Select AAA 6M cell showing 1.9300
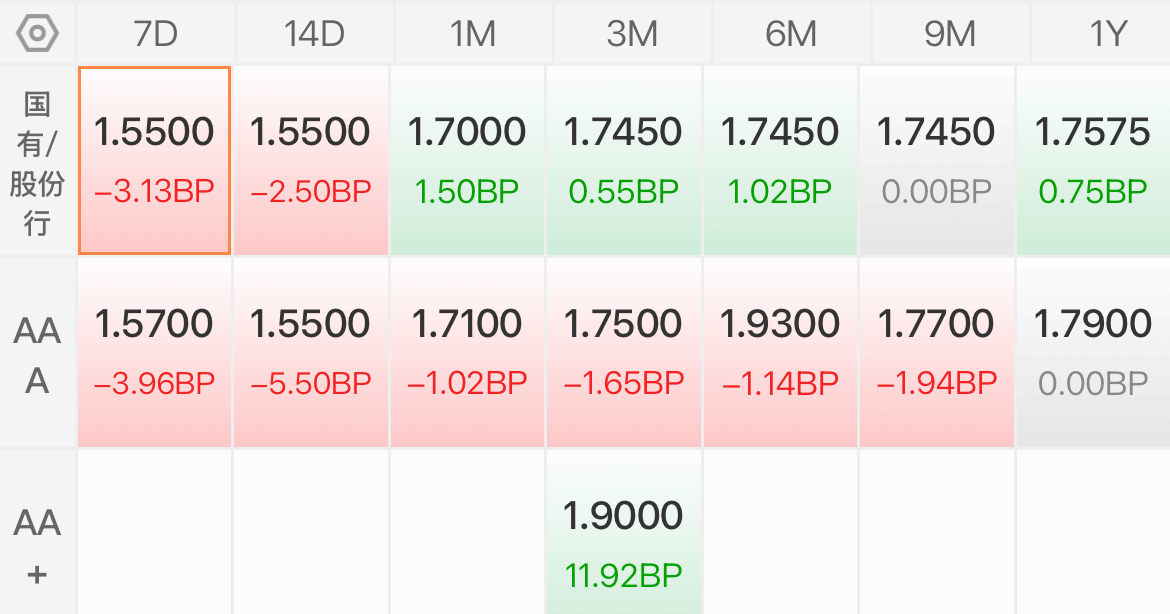1170x614 pixels. (780, 352)
